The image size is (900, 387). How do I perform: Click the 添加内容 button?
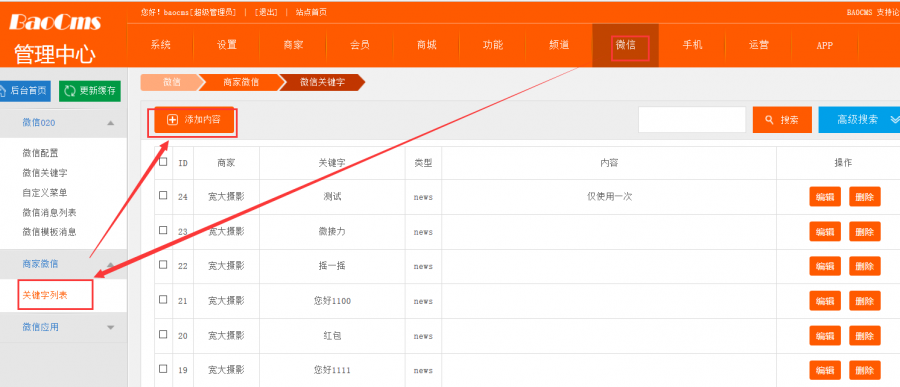(194, 120)
